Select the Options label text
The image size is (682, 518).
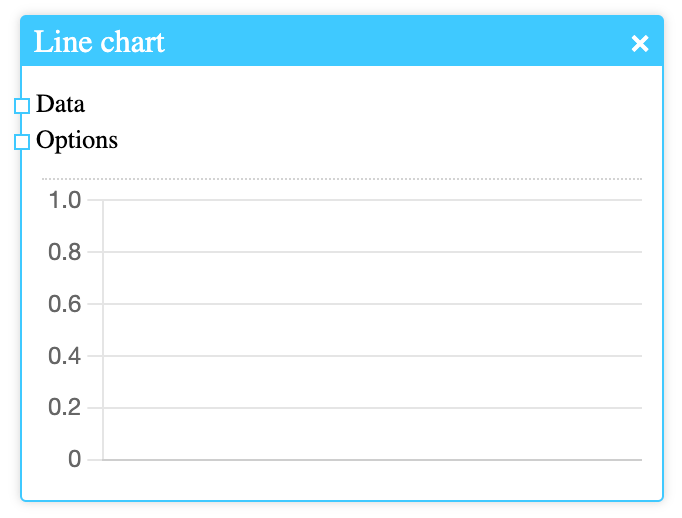[77, 140]
